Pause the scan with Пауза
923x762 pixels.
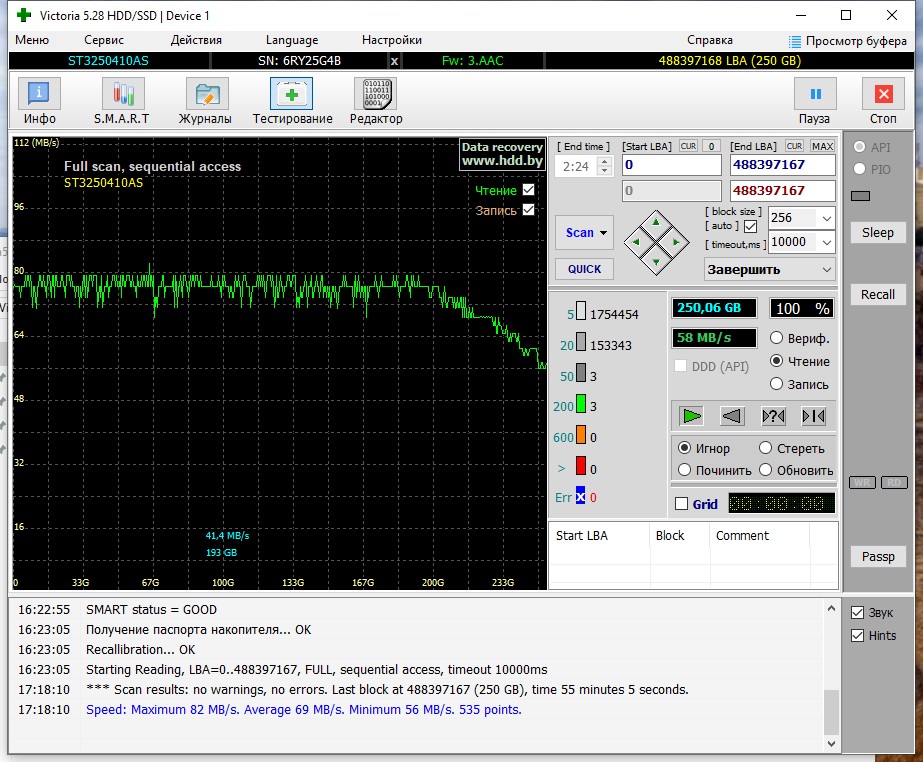[815, 101]
